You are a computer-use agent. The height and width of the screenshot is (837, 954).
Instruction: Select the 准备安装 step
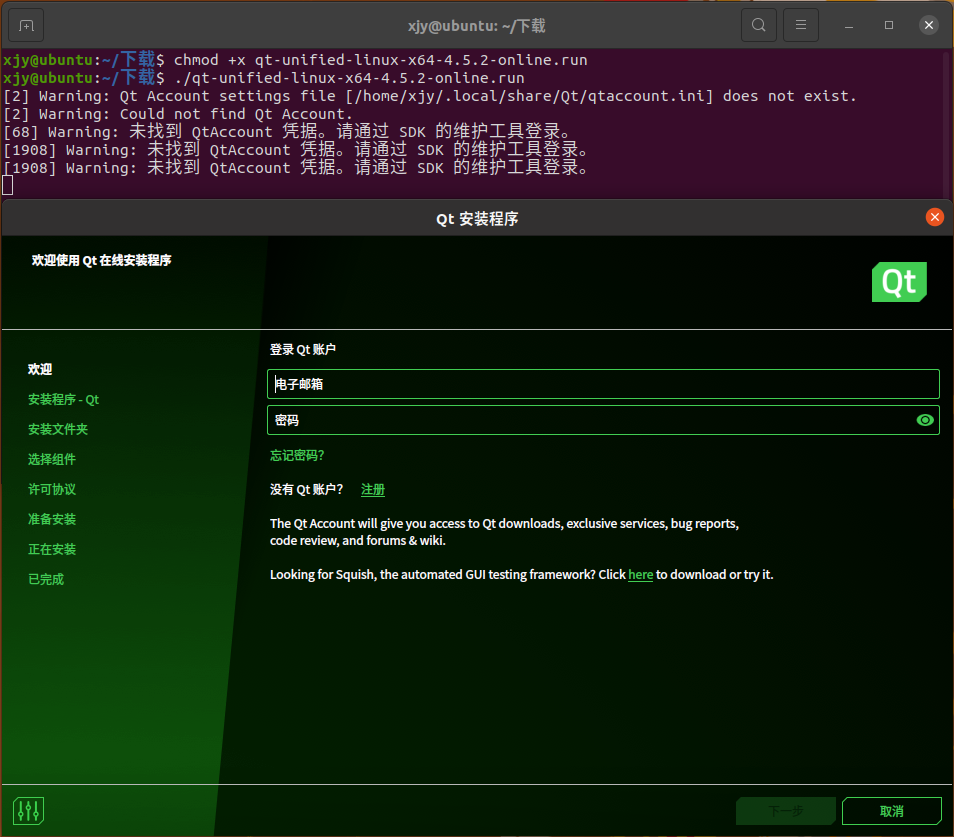click(x=52, y=519)
